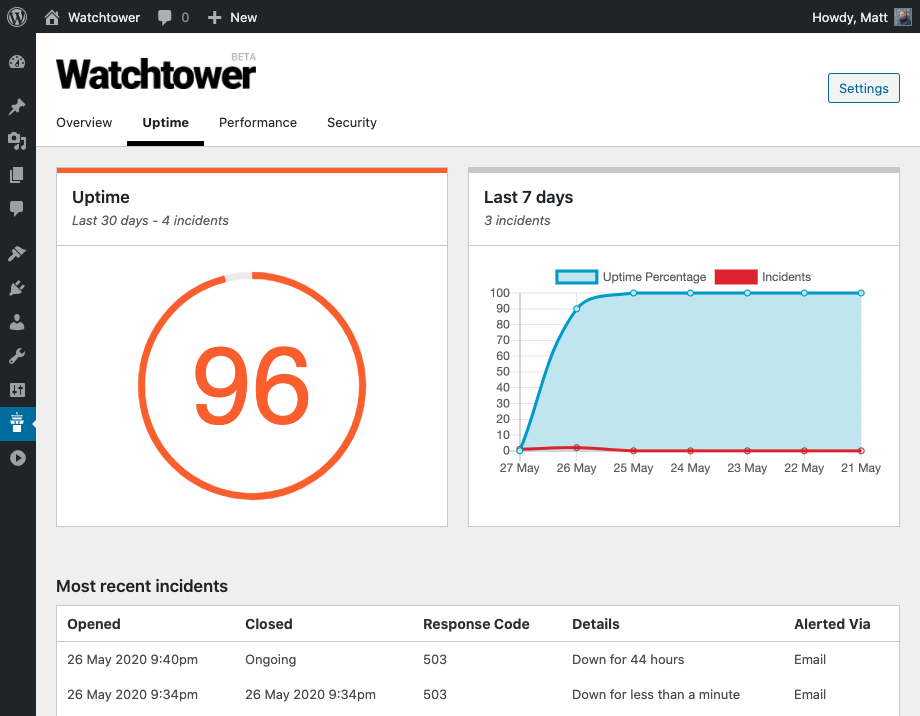This screenshot has width=920, height=716.
Task: Click the Settings button
Action: pos(863,88)
